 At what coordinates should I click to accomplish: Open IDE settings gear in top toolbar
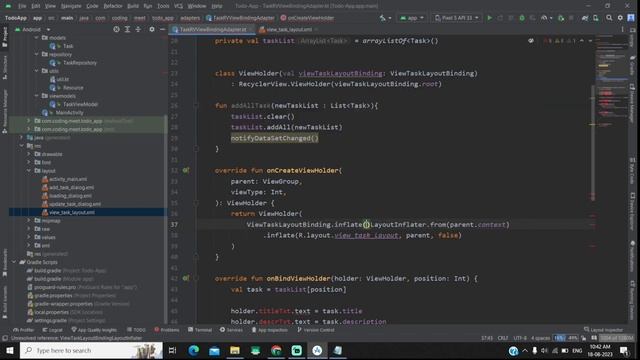click(x=620, y=18)
